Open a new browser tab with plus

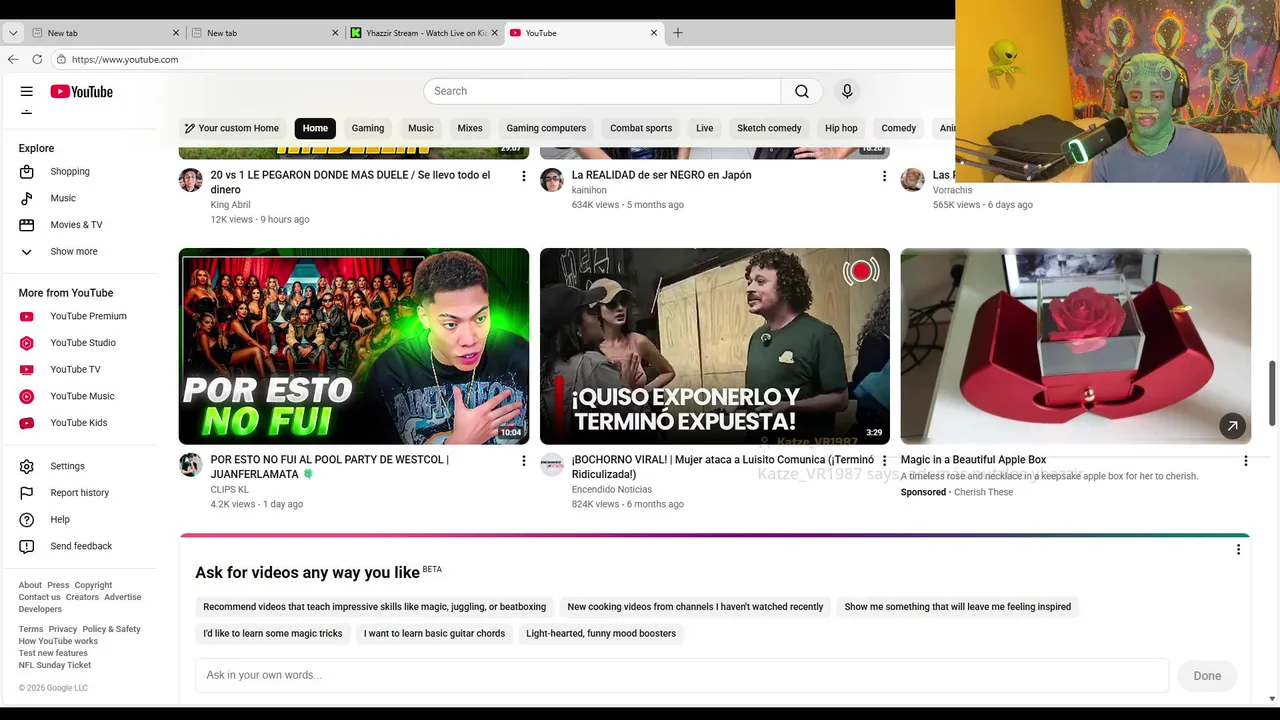click(678, 33)
